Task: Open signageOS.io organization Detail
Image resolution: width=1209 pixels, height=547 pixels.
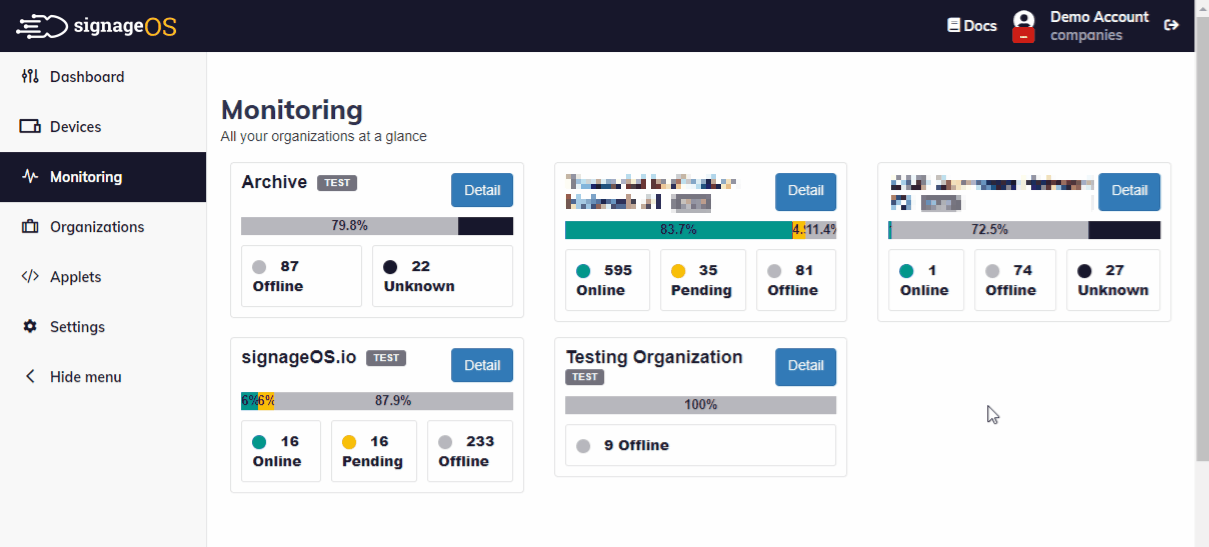Action: coord(481,365)
